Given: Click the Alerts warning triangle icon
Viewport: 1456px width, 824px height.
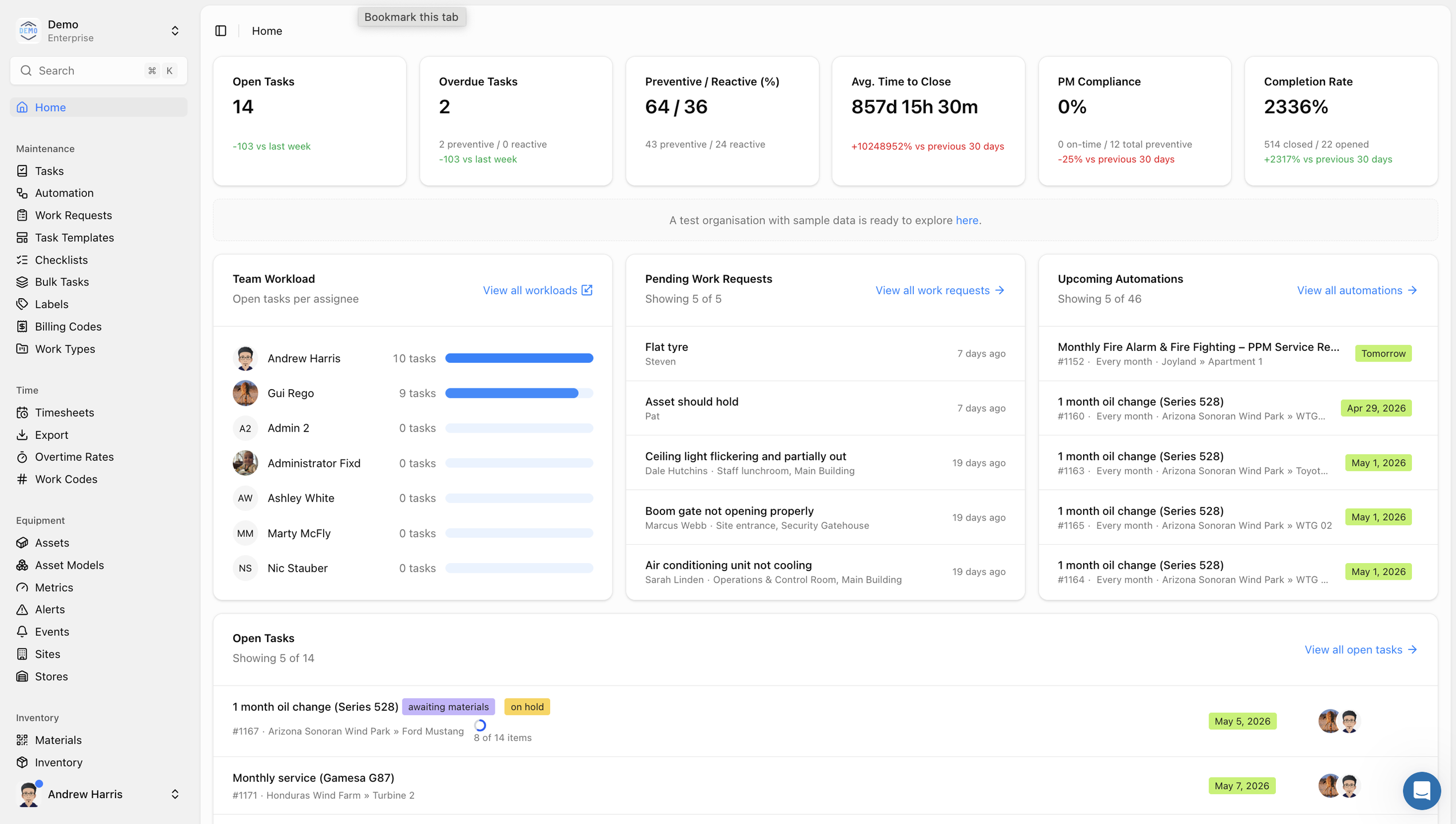Looking at the screenshot, I should pos(22,609).
